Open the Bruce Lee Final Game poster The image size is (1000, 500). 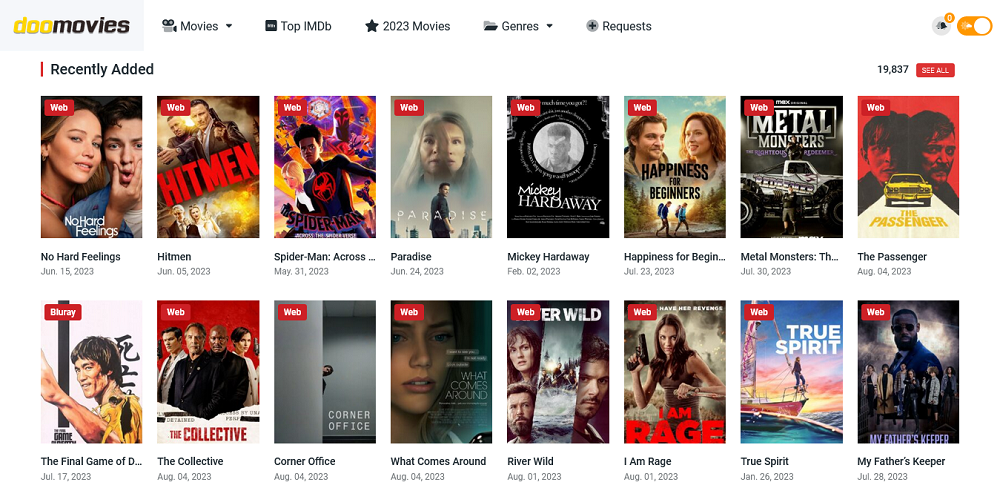click(91, 372)
